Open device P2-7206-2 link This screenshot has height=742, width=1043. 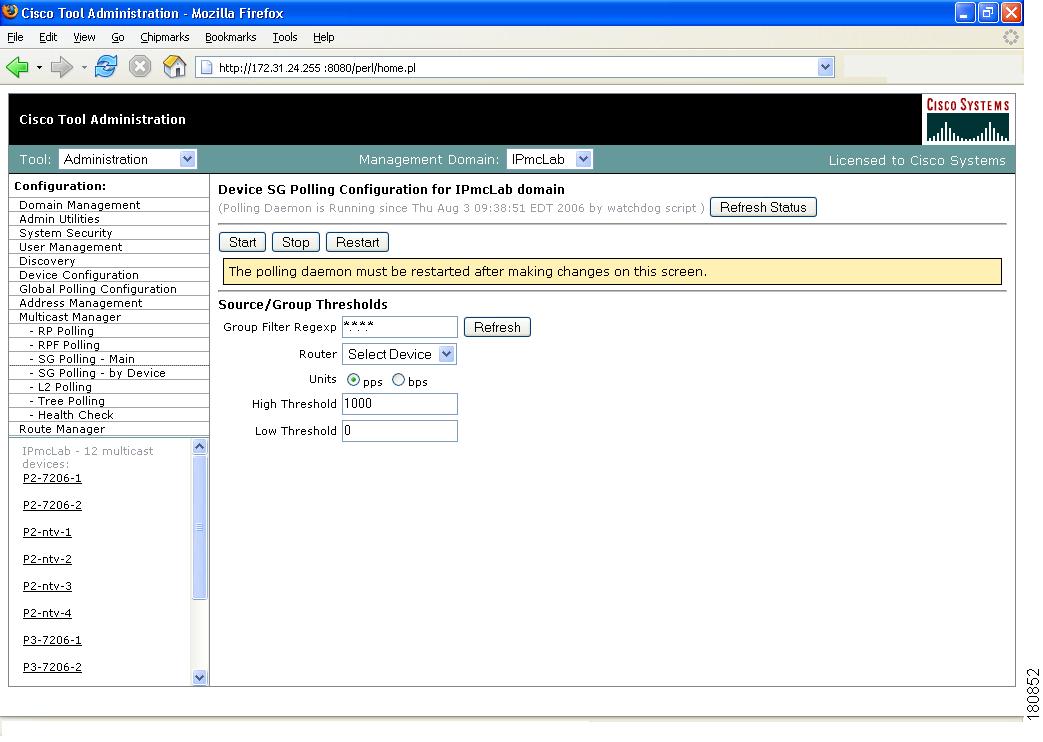click(x=52, y=505)
